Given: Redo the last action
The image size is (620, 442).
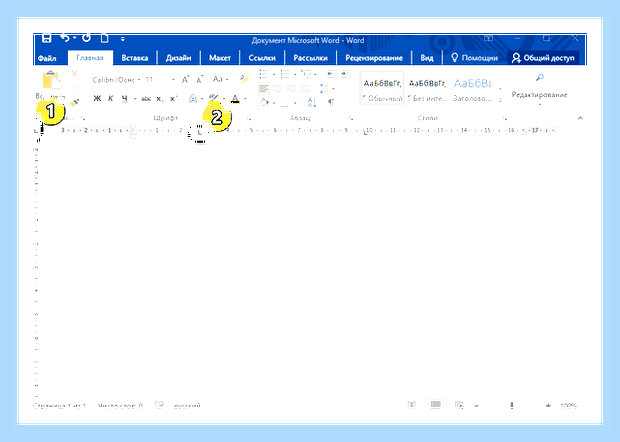Looking at the screenshot, I should [86, 38].
